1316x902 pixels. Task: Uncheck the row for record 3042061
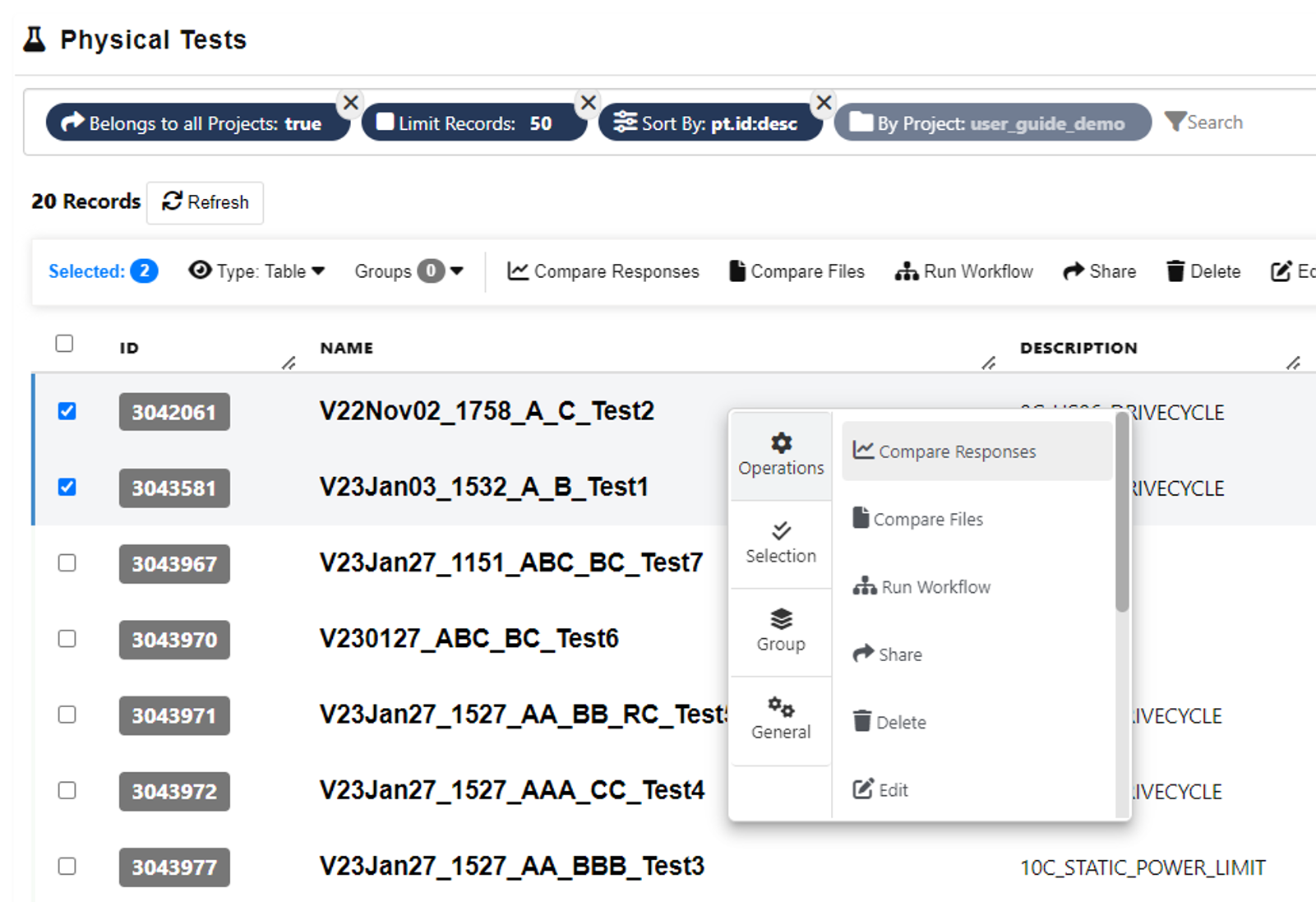[x=67, y=411]
